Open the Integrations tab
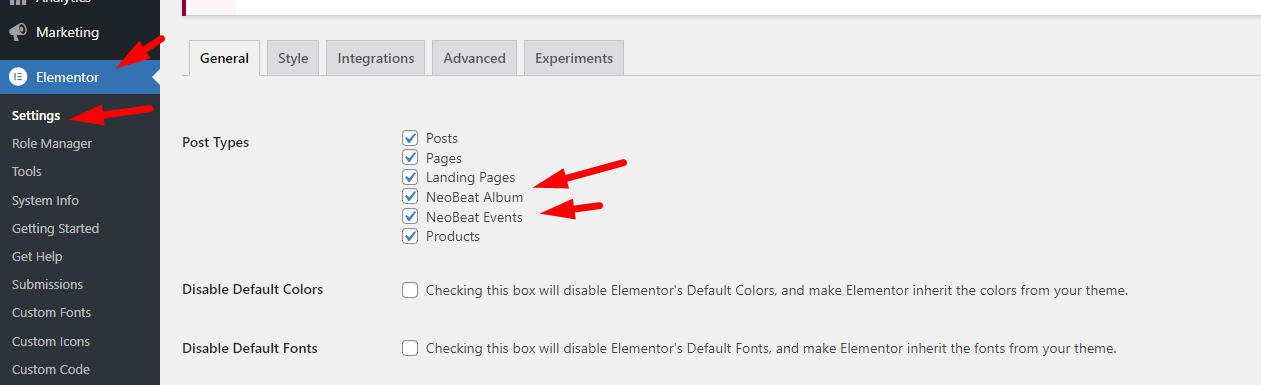This screenshot has height=385, width=1261. 376,58
